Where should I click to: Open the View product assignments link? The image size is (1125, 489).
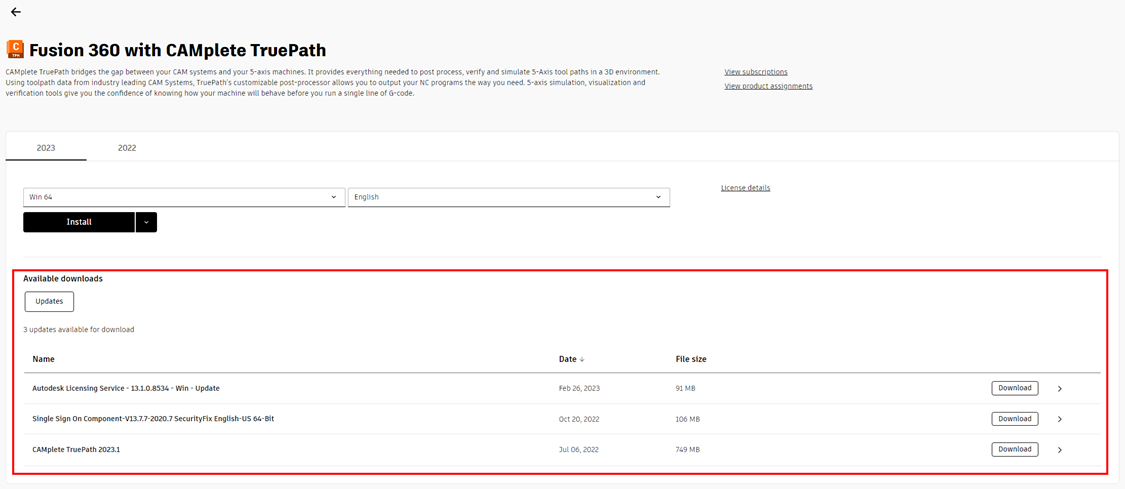click(x=768, y=86)
